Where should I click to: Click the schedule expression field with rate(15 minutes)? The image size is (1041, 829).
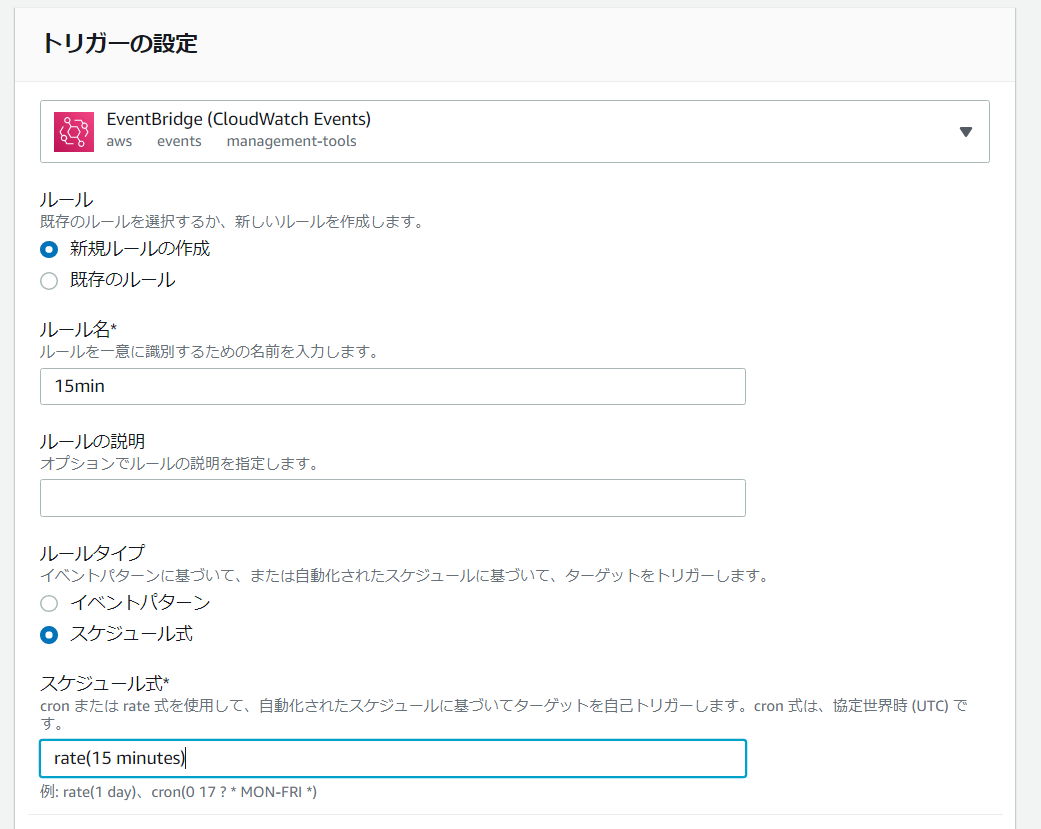click(392, 758)
